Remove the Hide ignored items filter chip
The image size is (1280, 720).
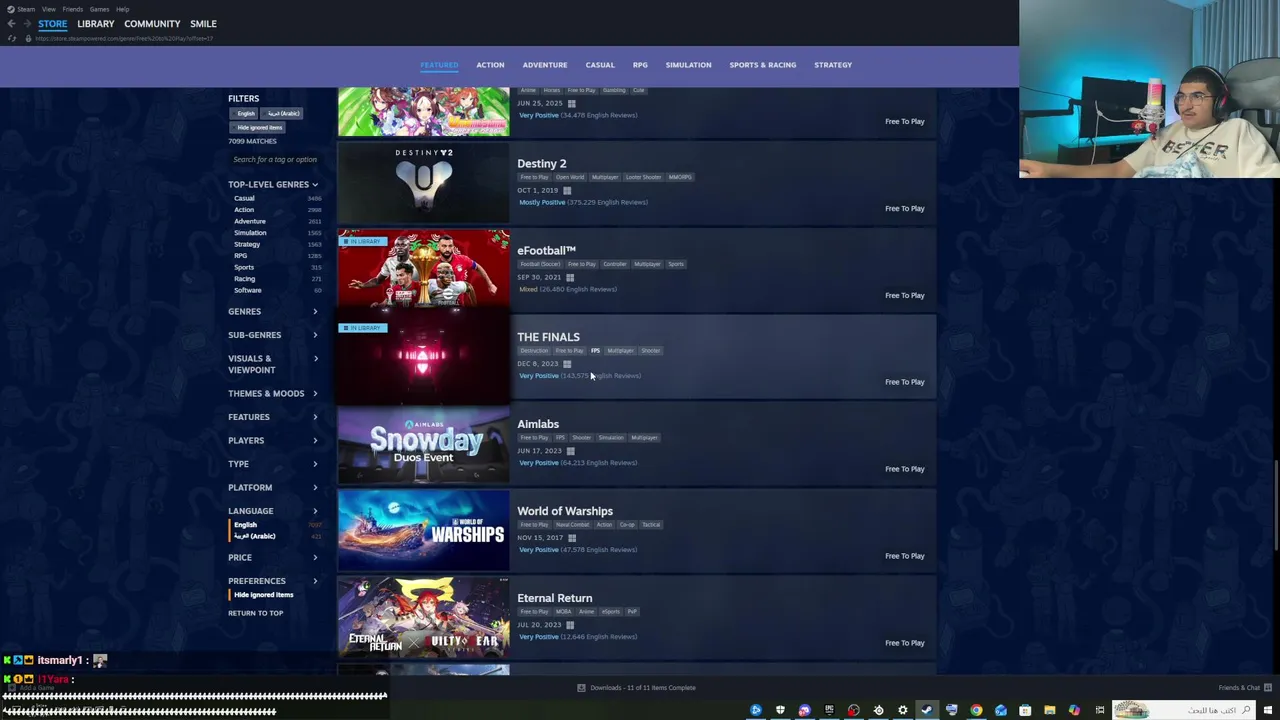pos(259,127)
